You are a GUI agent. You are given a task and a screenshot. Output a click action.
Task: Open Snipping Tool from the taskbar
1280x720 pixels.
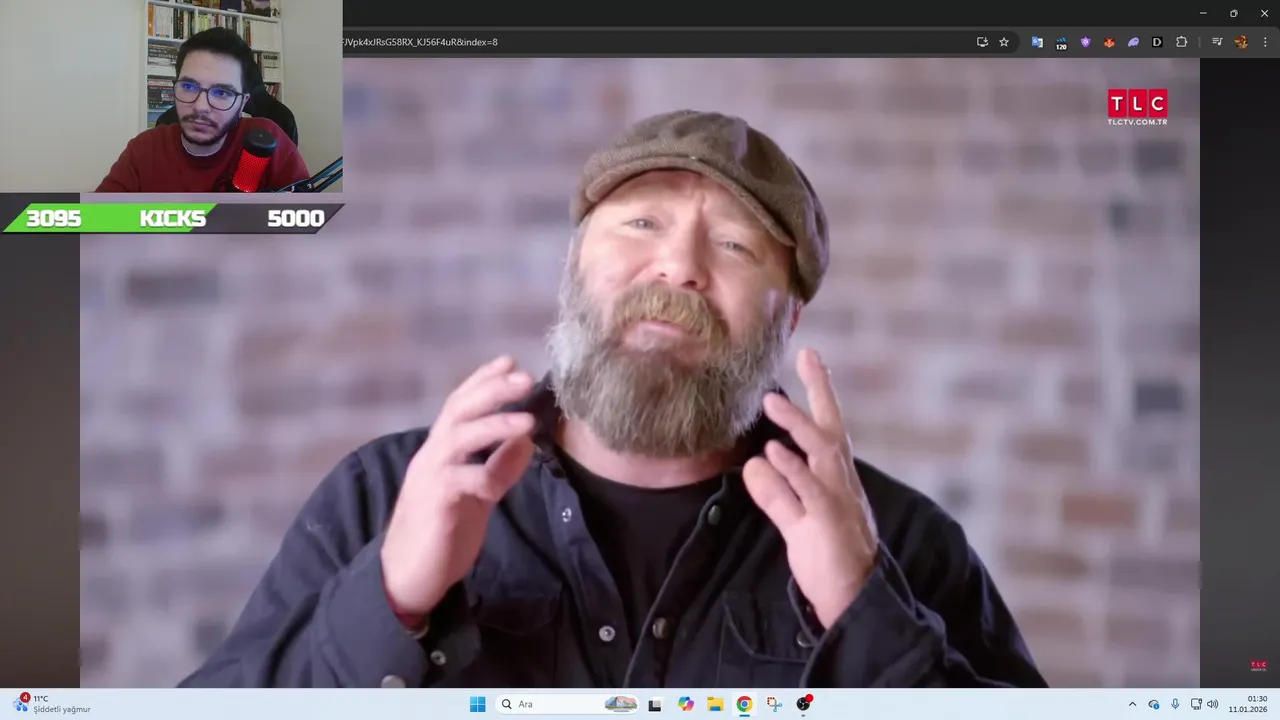tap(774, 704)
